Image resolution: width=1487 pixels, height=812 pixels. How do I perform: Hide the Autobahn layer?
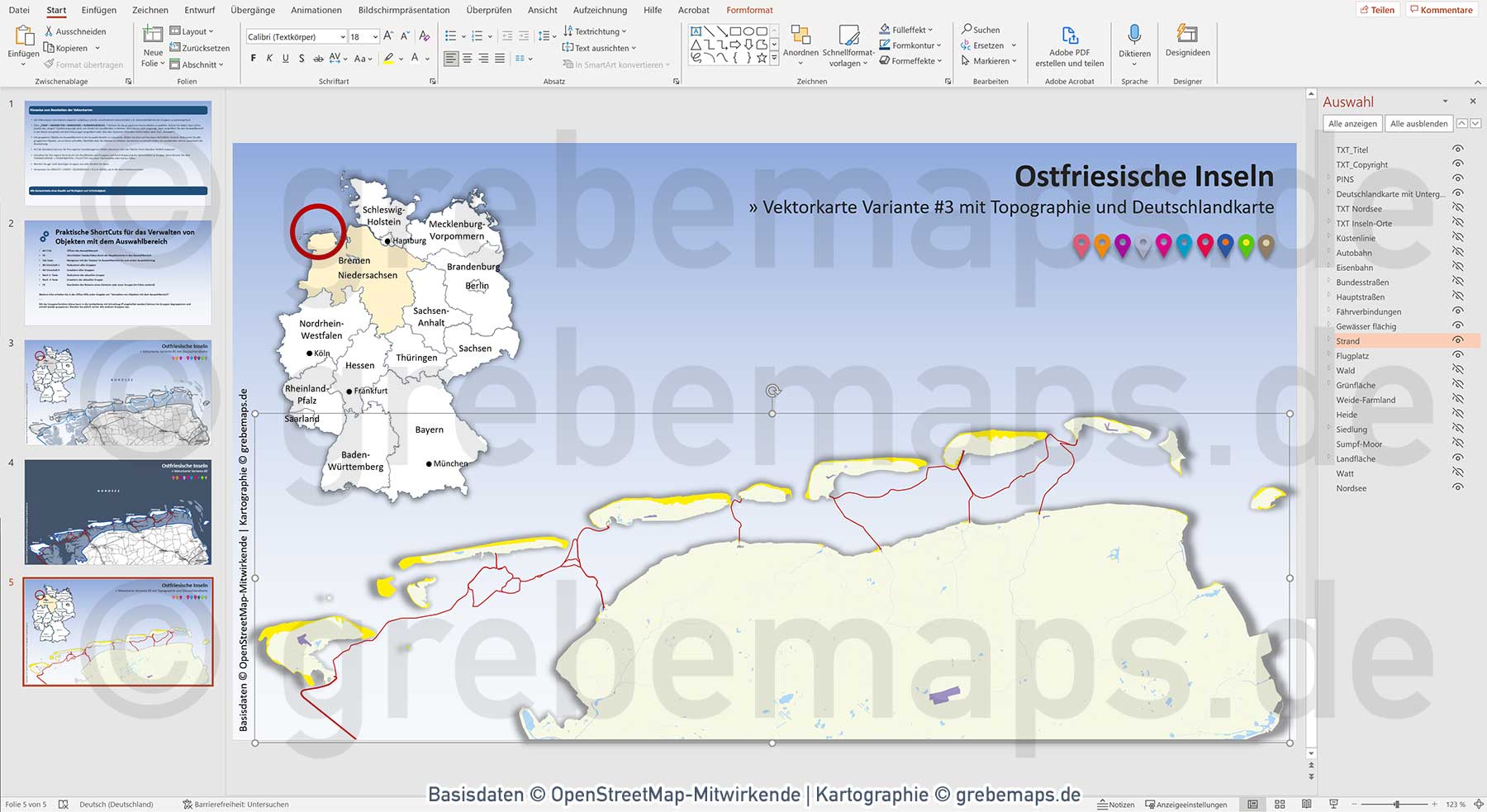[1457, 253]
